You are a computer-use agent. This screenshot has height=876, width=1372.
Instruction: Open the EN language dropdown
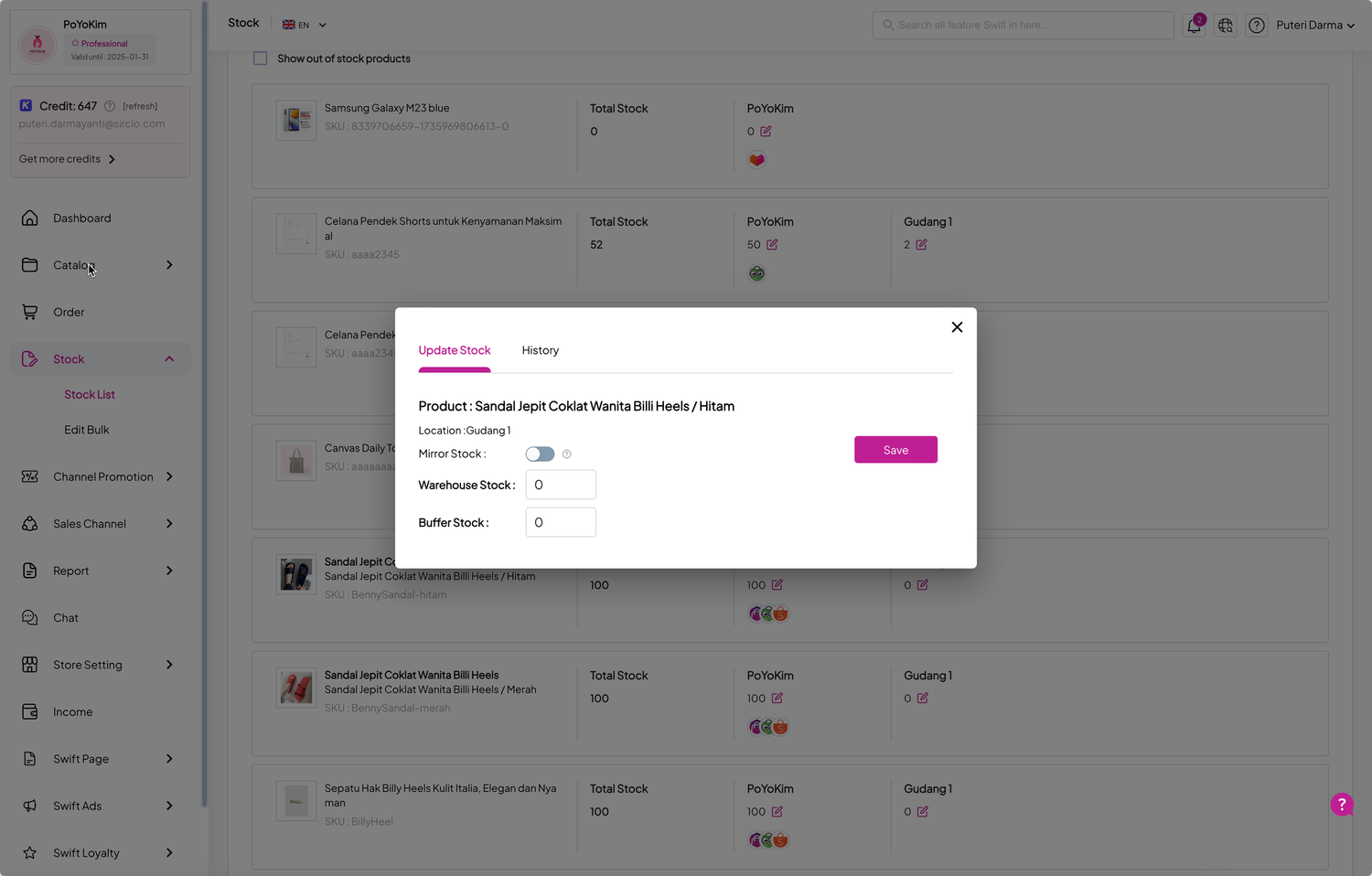(x=302, y=25)
